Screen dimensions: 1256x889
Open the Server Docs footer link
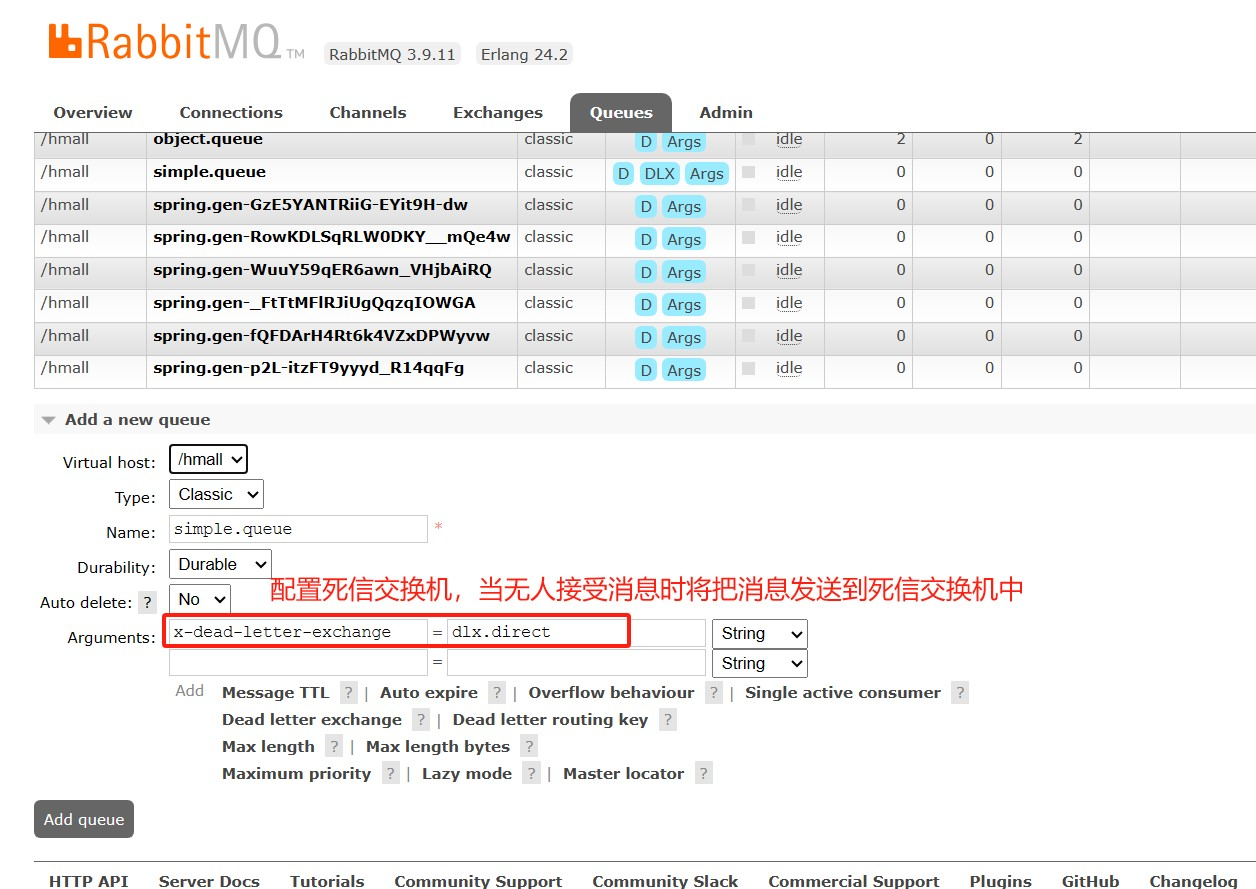[x=209, y=881]
